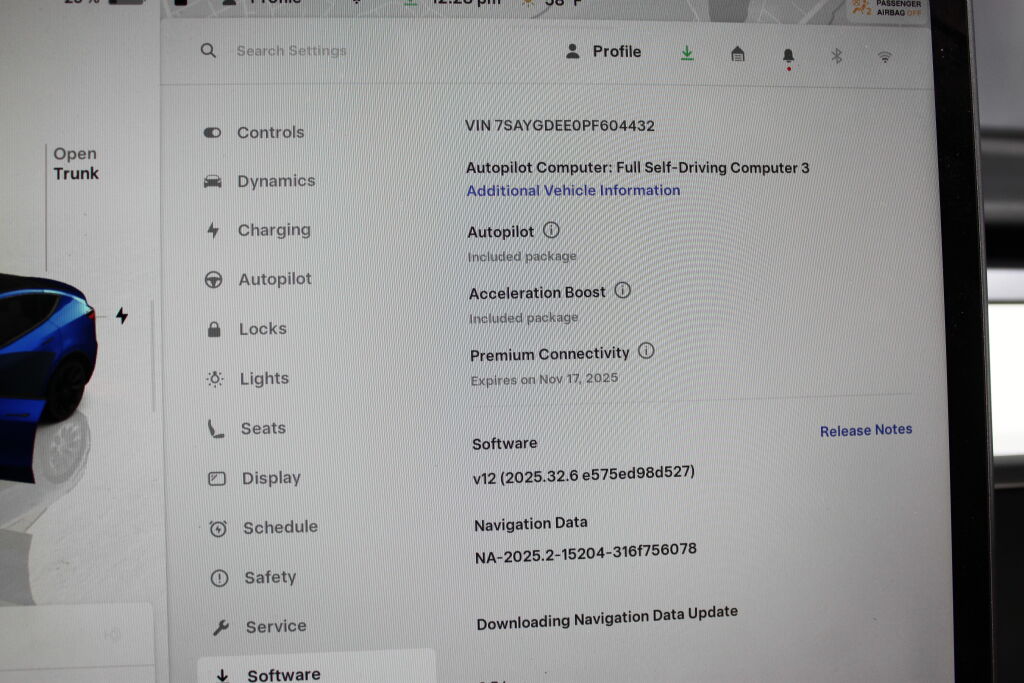1024x683 pixels.
Task: Select Charging in the sidebar
Action: [x=273, y=230]
